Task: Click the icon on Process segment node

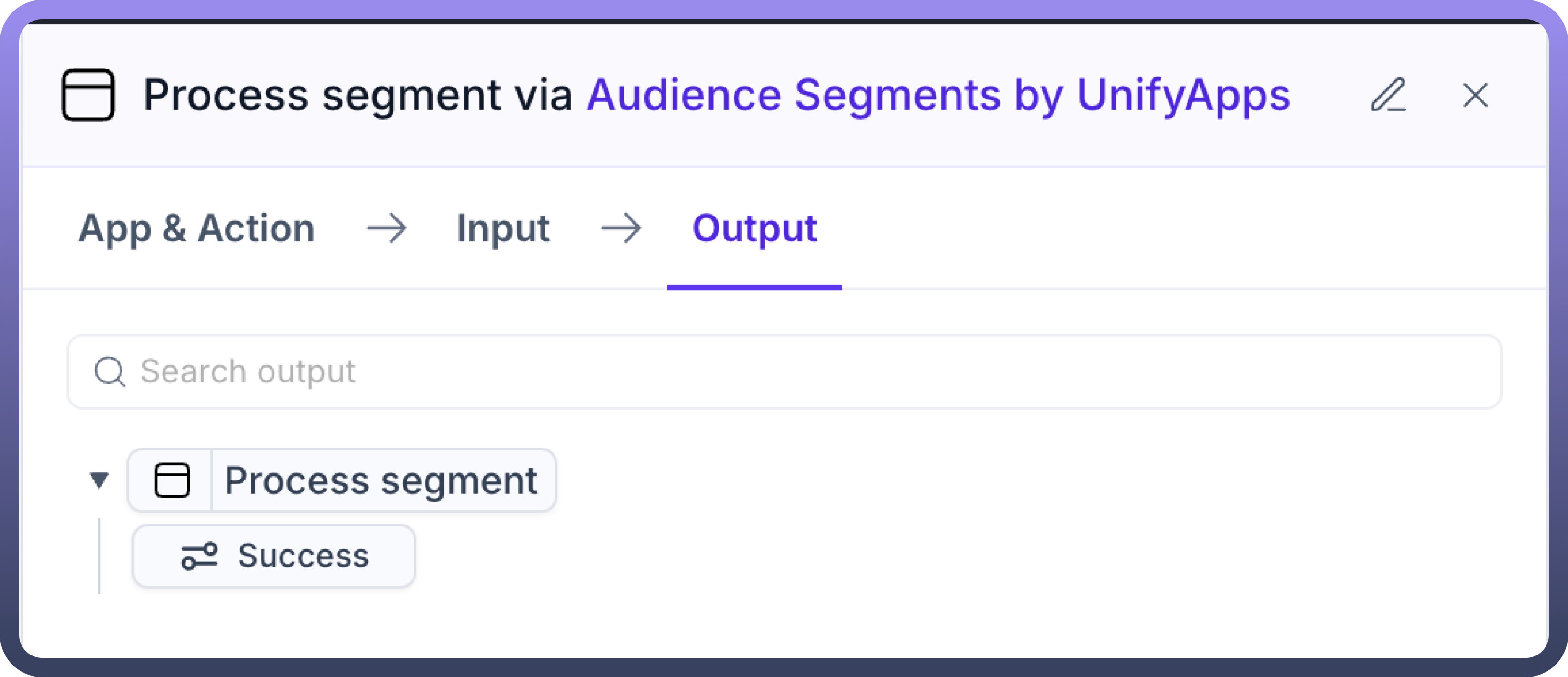Action: click(172, 480)
